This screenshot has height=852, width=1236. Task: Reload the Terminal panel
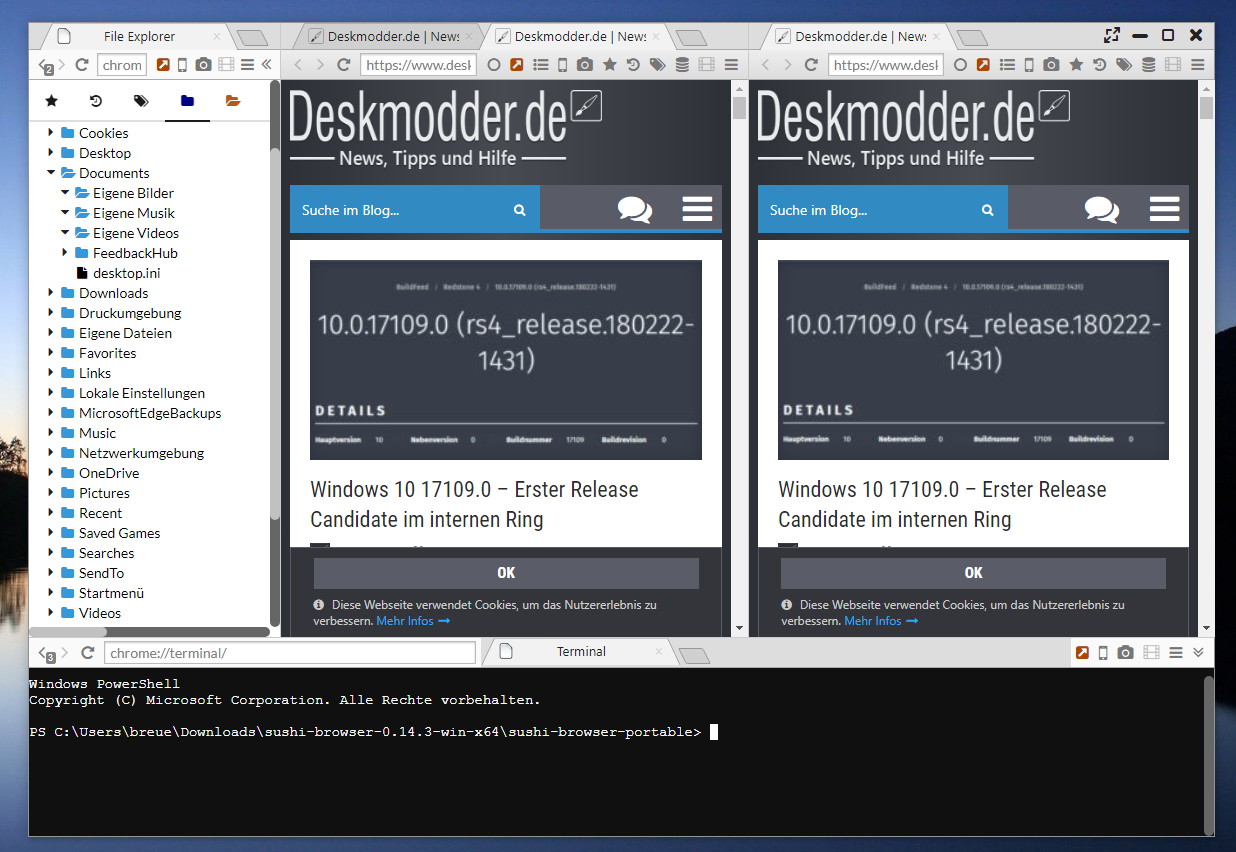coord(88,653)
